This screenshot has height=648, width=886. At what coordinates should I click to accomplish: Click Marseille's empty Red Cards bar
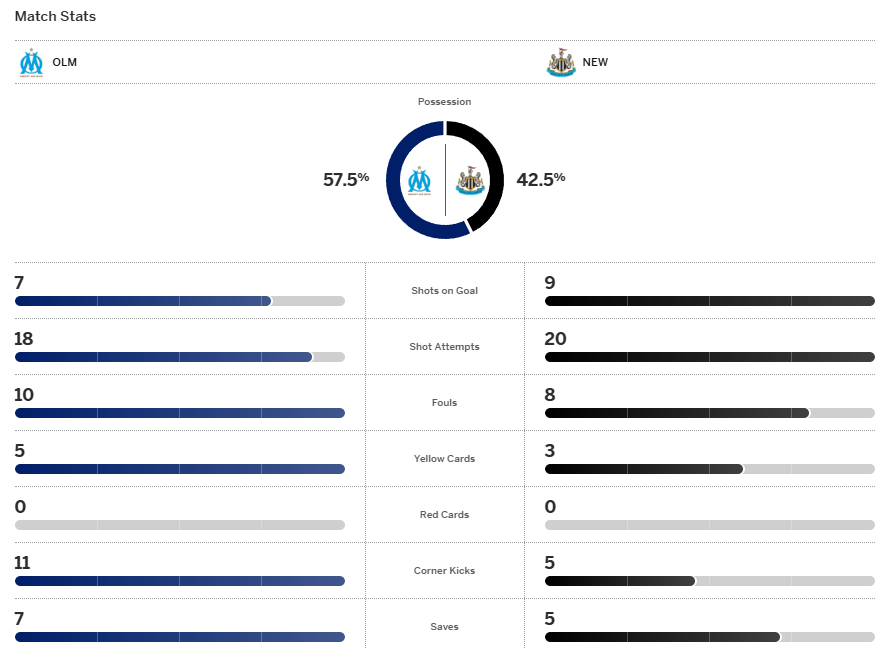[179, 525]
